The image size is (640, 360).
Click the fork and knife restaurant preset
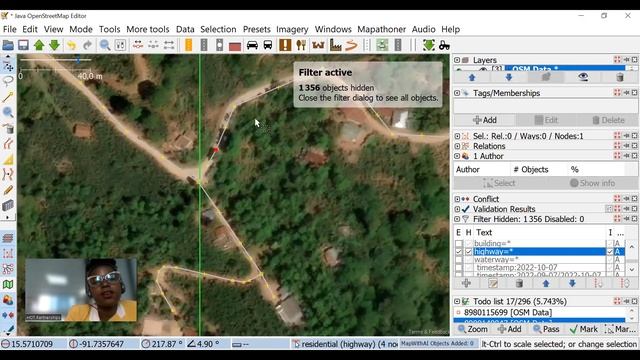tap(301, 45)
